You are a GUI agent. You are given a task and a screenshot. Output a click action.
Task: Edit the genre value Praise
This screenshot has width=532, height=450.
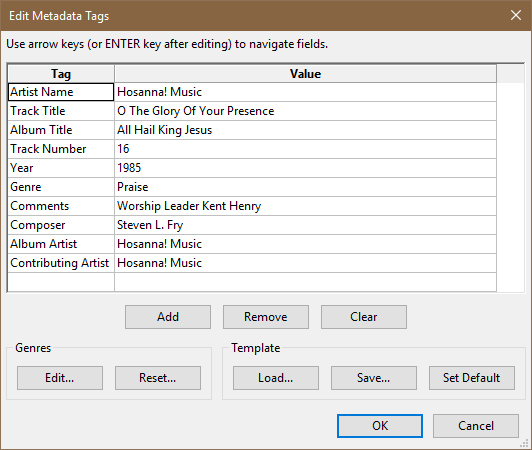pos(305,187)
